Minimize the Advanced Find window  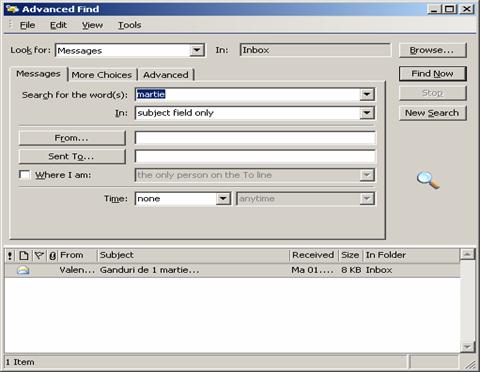coord(434,9)
